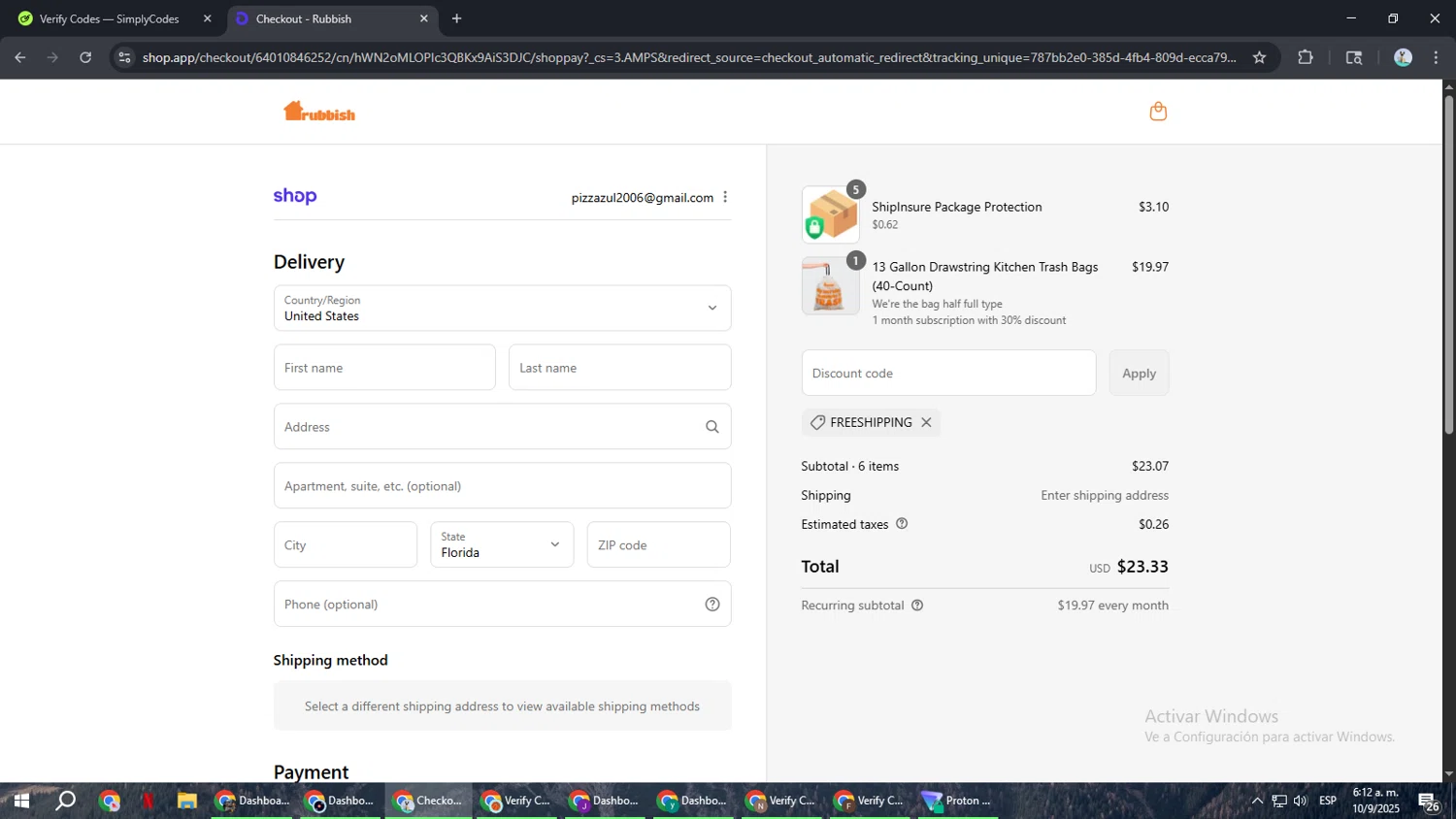Open Windows Start menu
Viewport: 1456px width, 819px height.
click(20, 801)
